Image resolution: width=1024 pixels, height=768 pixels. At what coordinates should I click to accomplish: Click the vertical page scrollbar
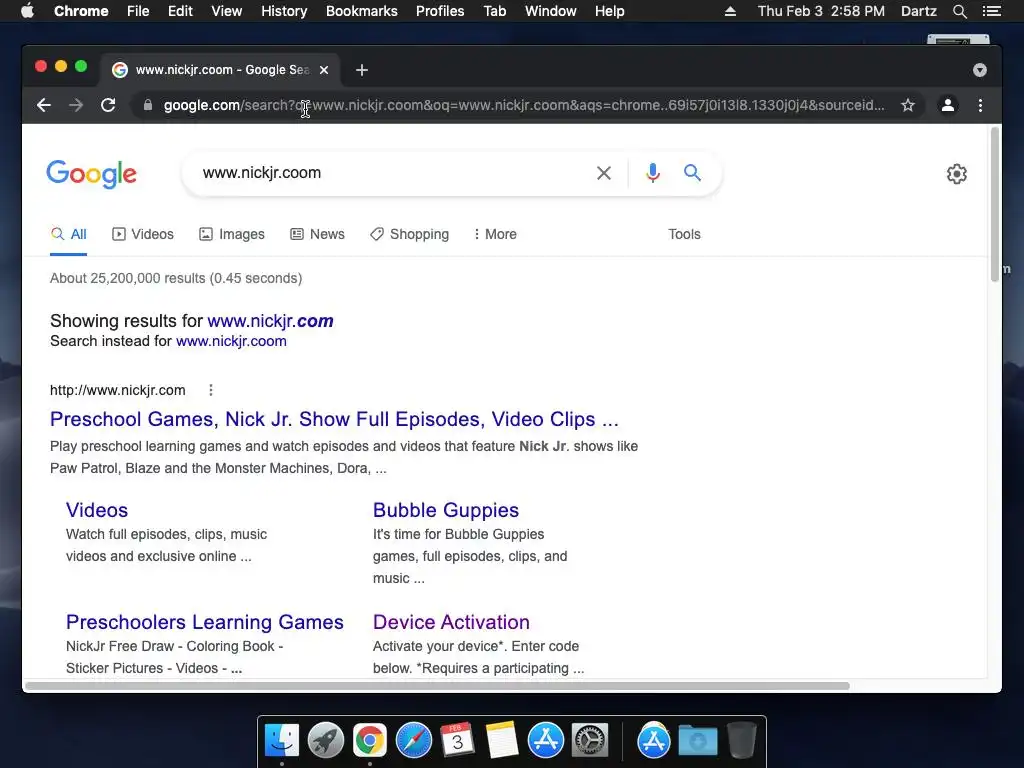(x=995, y=204)
